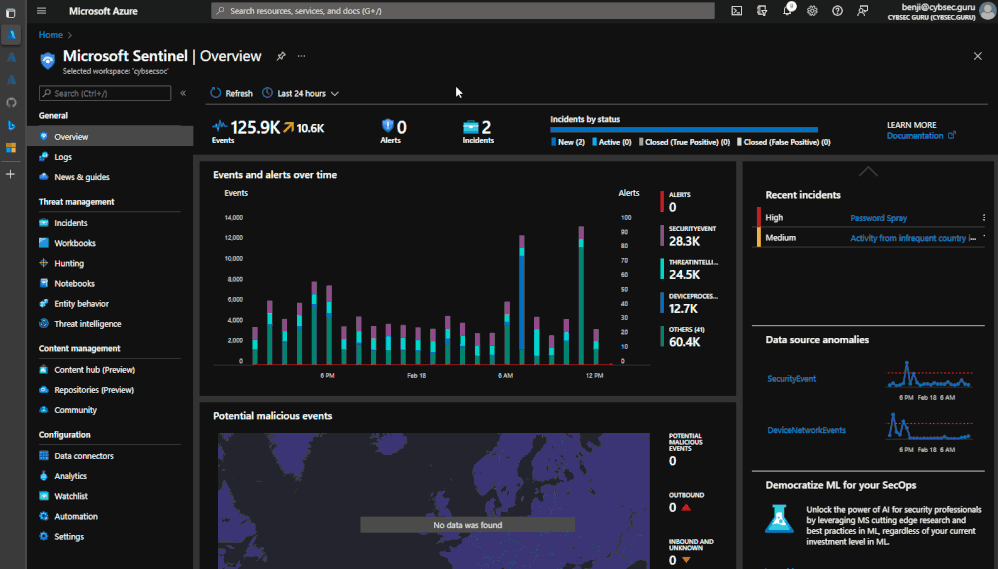Open options for Password Spray incident
This screenshot has width=998, height=569.
tap(983, 218)
